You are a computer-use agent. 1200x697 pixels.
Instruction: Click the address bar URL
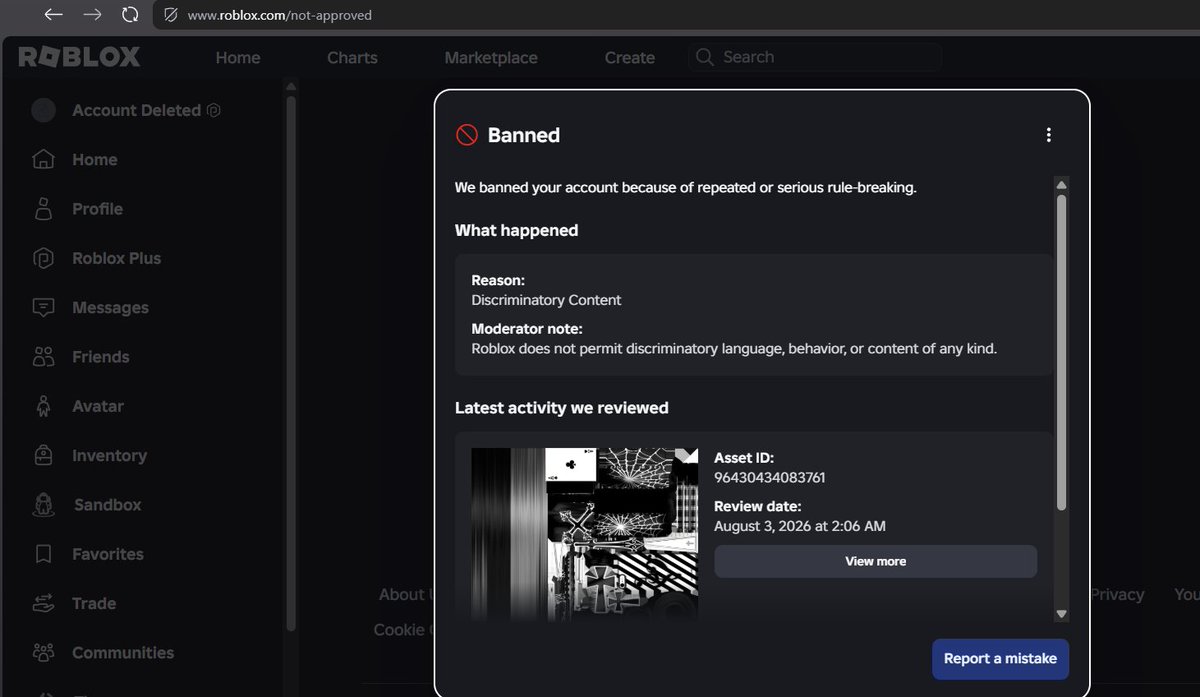(280, 15)
